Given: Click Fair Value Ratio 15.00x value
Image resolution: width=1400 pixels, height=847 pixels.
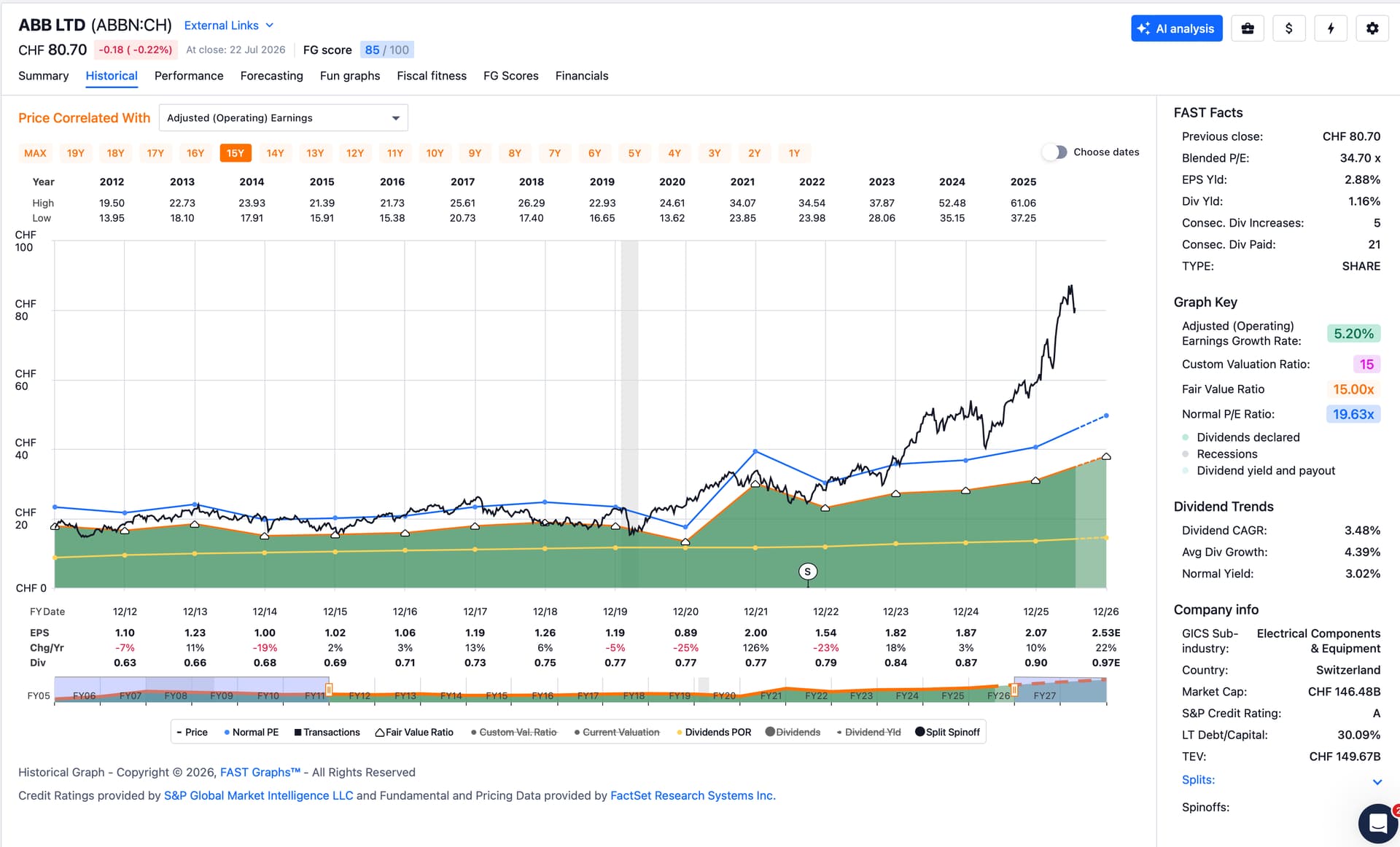Looking at the screenshot, I should (1353, 389).
